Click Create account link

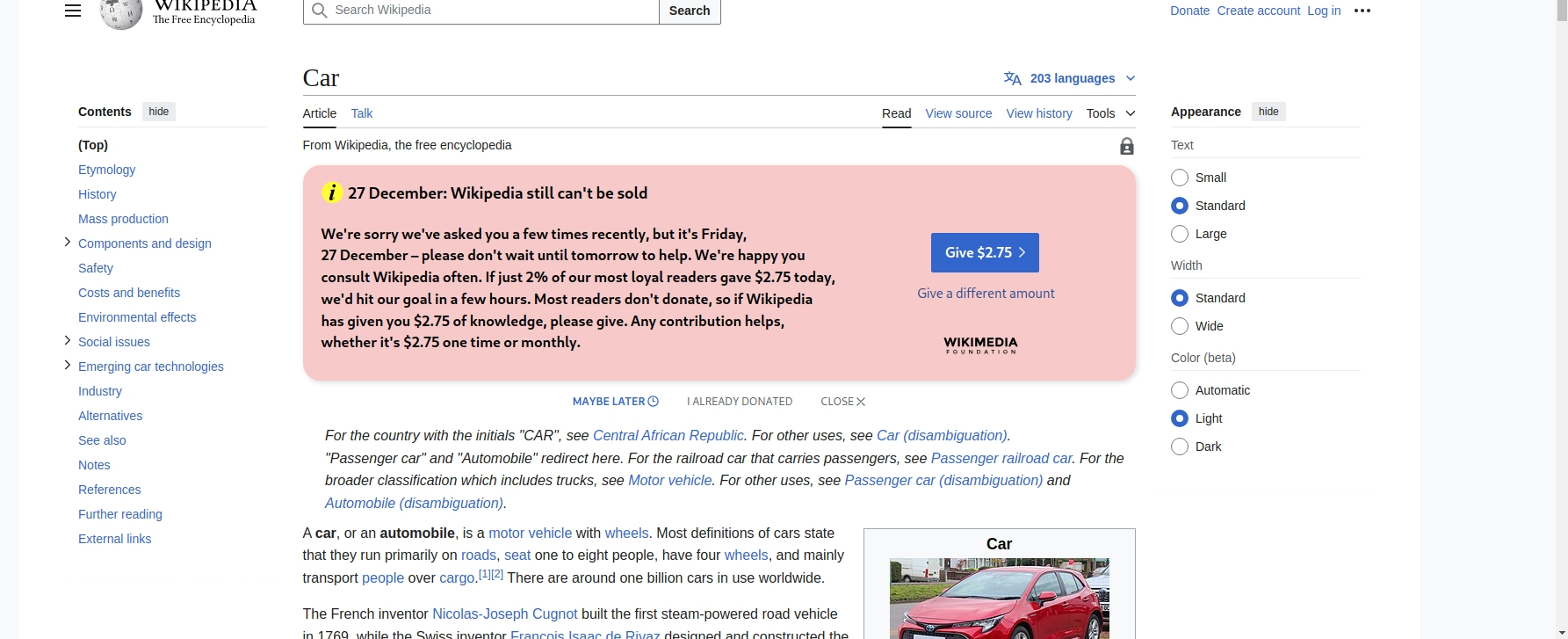[1258, 11]
